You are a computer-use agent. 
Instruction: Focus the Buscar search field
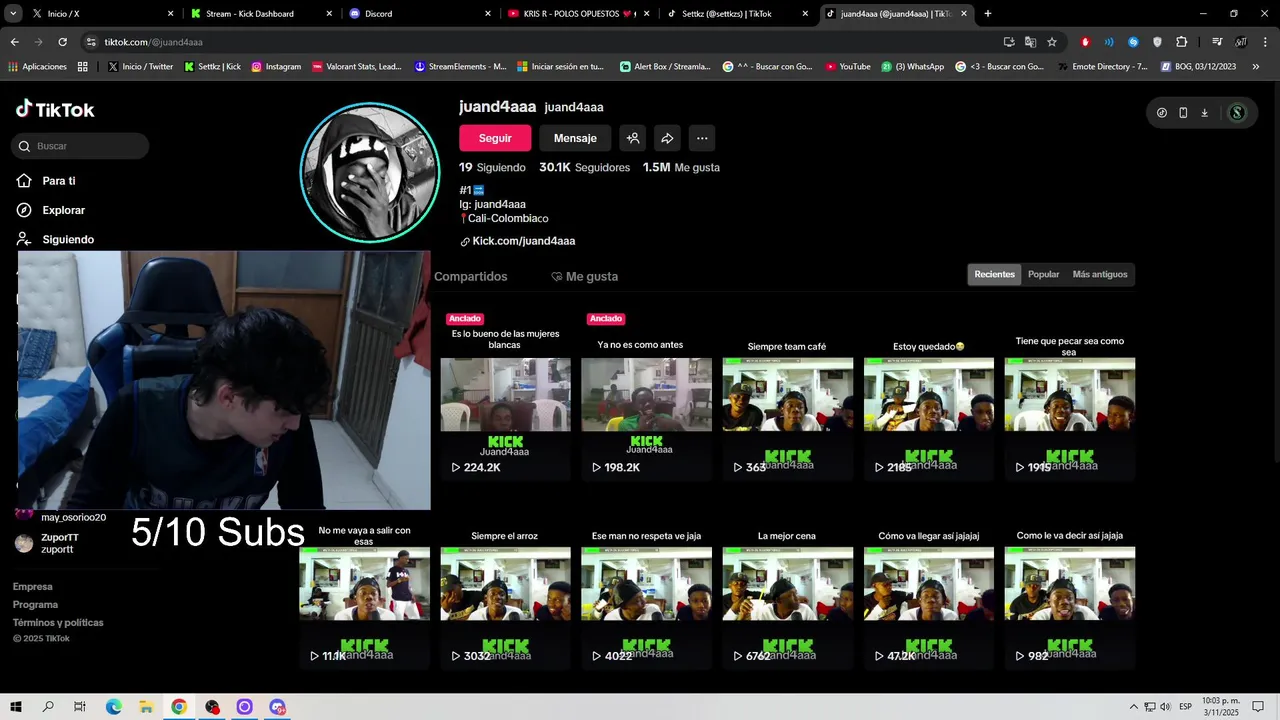[x=80, y=146]
